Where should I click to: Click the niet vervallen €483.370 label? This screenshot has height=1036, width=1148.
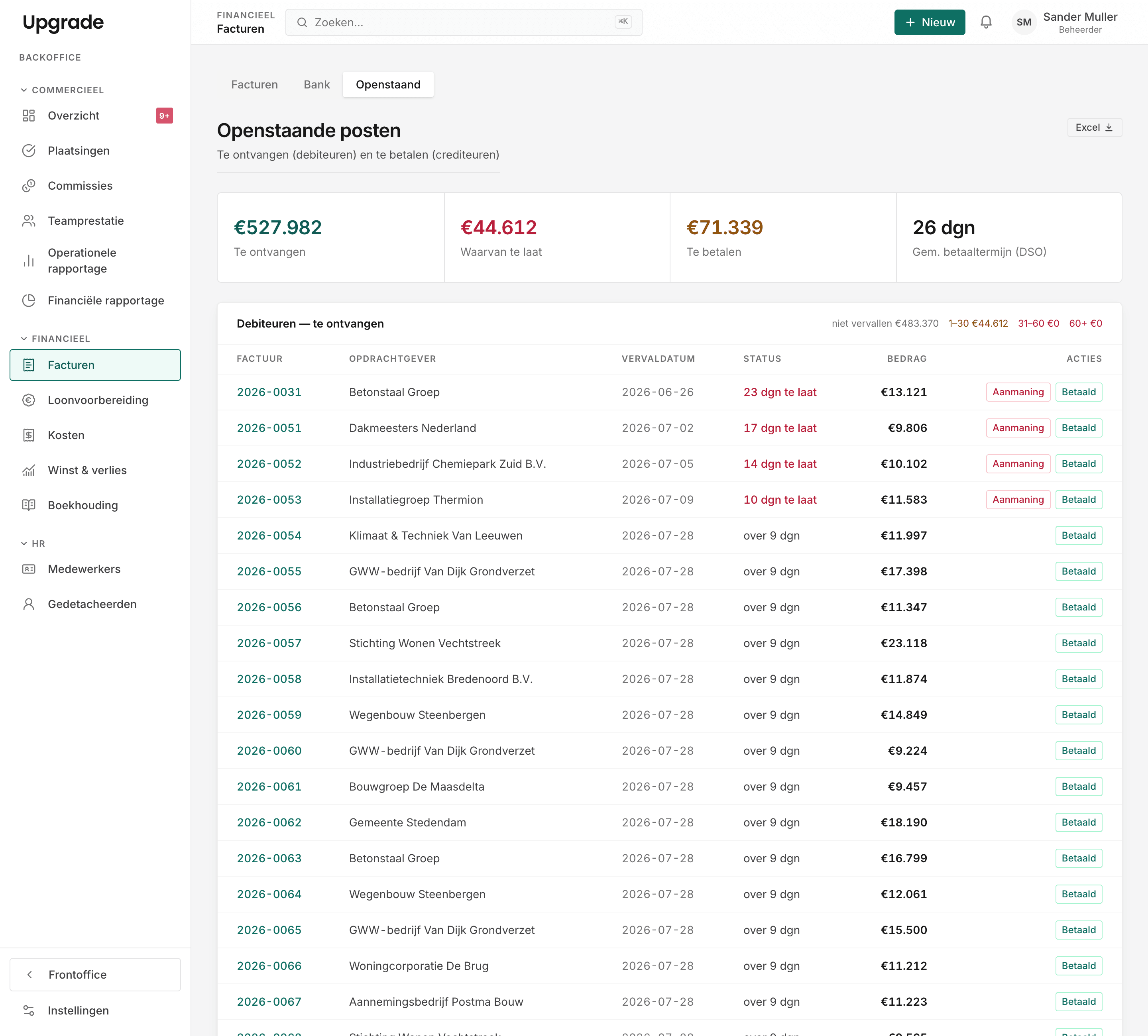point(885,323)
